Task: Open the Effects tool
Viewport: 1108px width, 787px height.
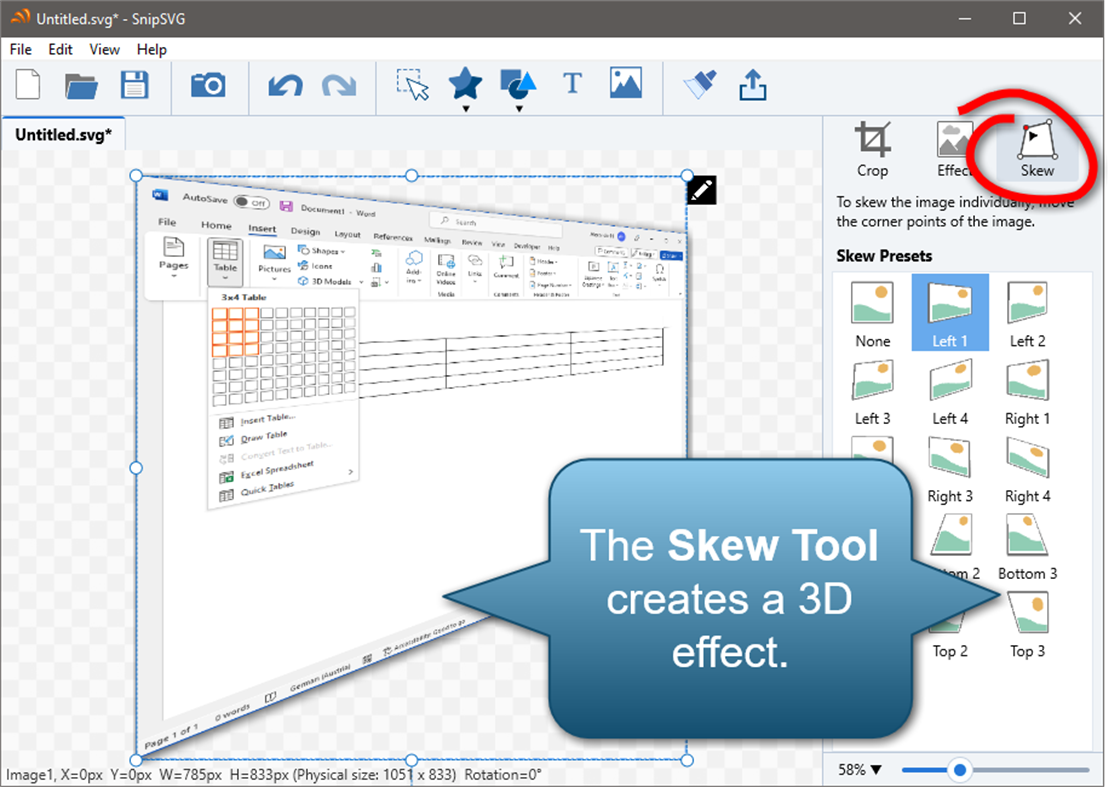Action: click(x=953, y=148)
